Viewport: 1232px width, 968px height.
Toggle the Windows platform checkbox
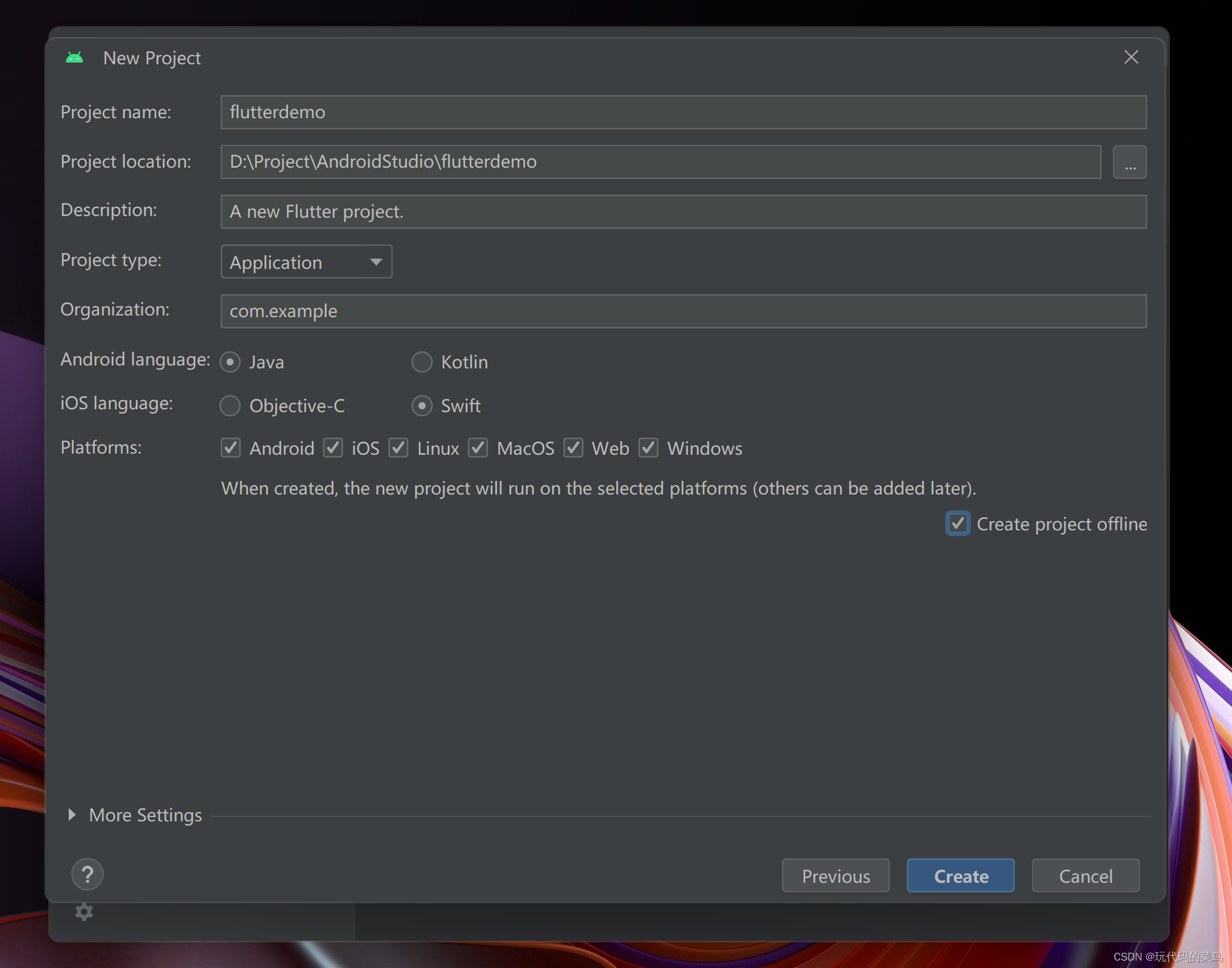coord(648,448)
